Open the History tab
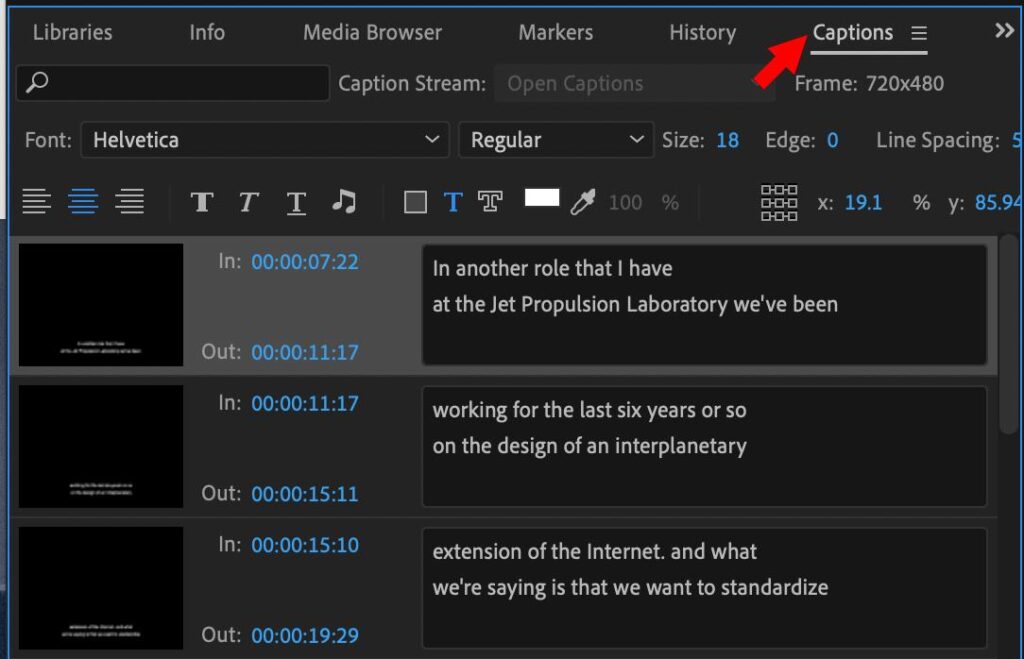 coord(703,32)
